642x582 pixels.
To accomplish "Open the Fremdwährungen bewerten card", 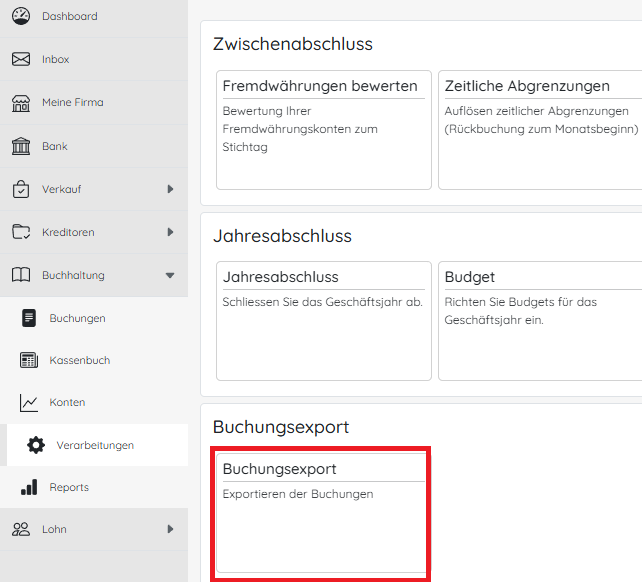I will coord(323,129).
